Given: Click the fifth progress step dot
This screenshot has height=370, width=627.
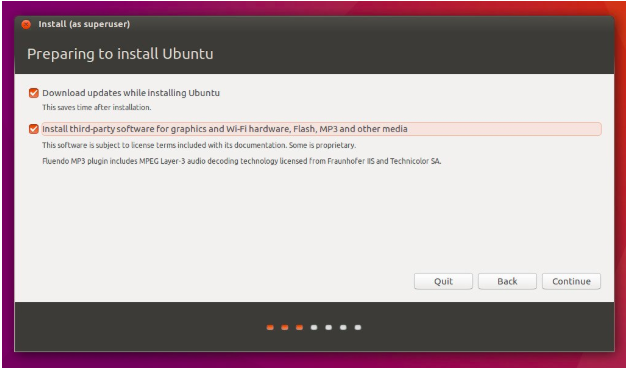Looking at the screenshot, I should [x=328, y=327].
